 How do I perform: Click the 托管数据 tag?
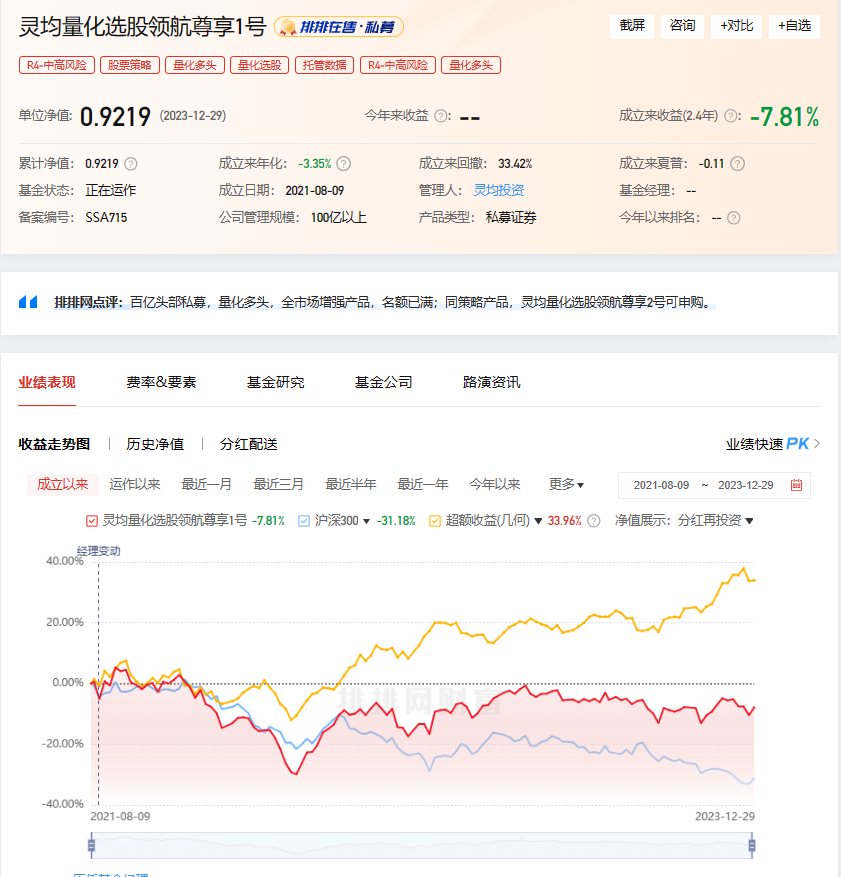point(324,65)
